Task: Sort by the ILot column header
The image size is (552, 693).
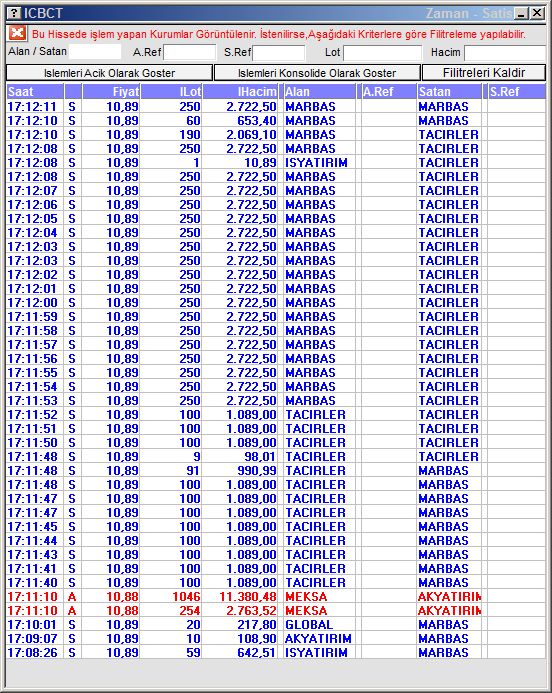Action: (171, 91)
